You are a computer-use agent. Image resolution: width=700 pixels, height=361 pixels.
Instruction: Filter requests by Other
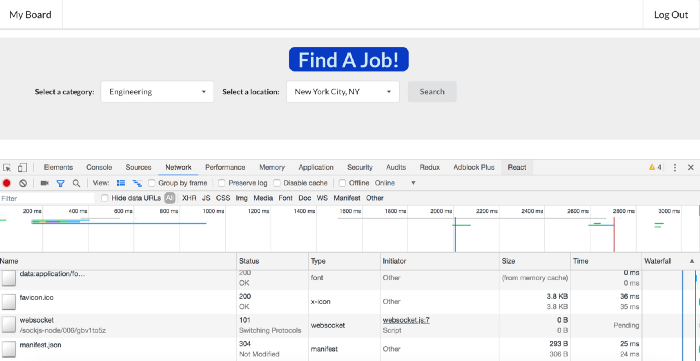pos(375,198)
